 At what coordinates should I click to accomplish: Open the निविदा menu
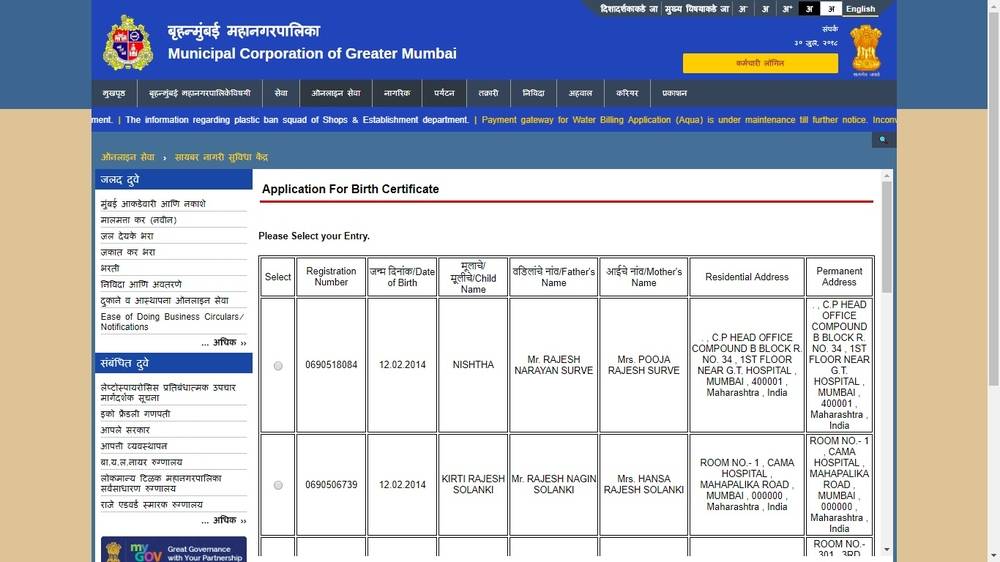pyautogui.click(x=533, y=93)
